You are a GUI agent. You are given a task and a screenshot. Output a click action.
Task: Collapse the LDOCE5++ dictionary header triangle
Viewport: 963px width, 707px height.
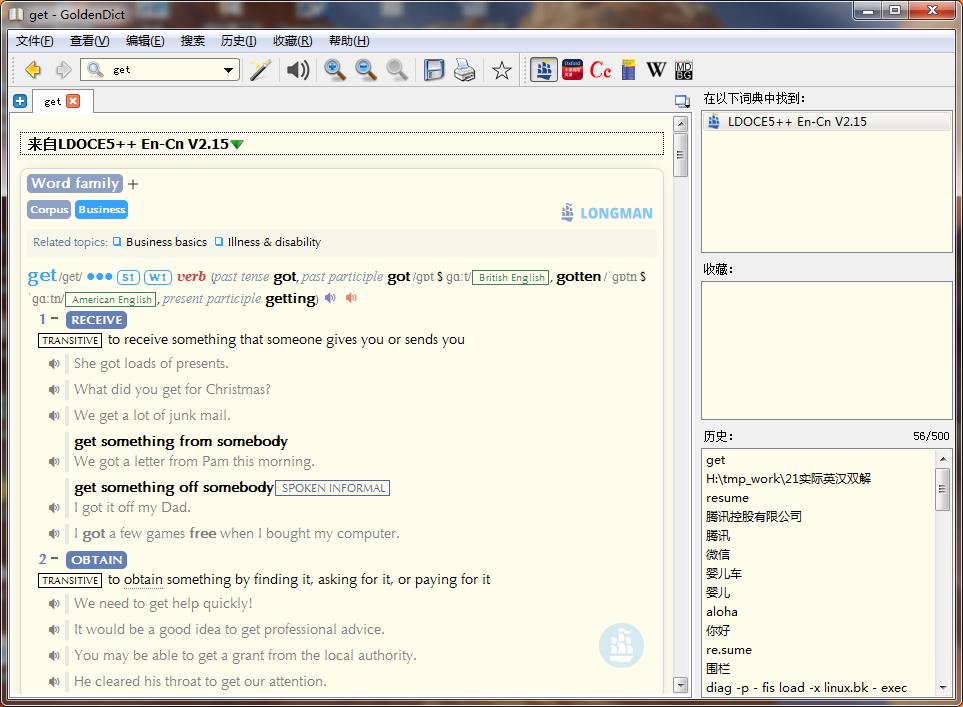[237, 145]
